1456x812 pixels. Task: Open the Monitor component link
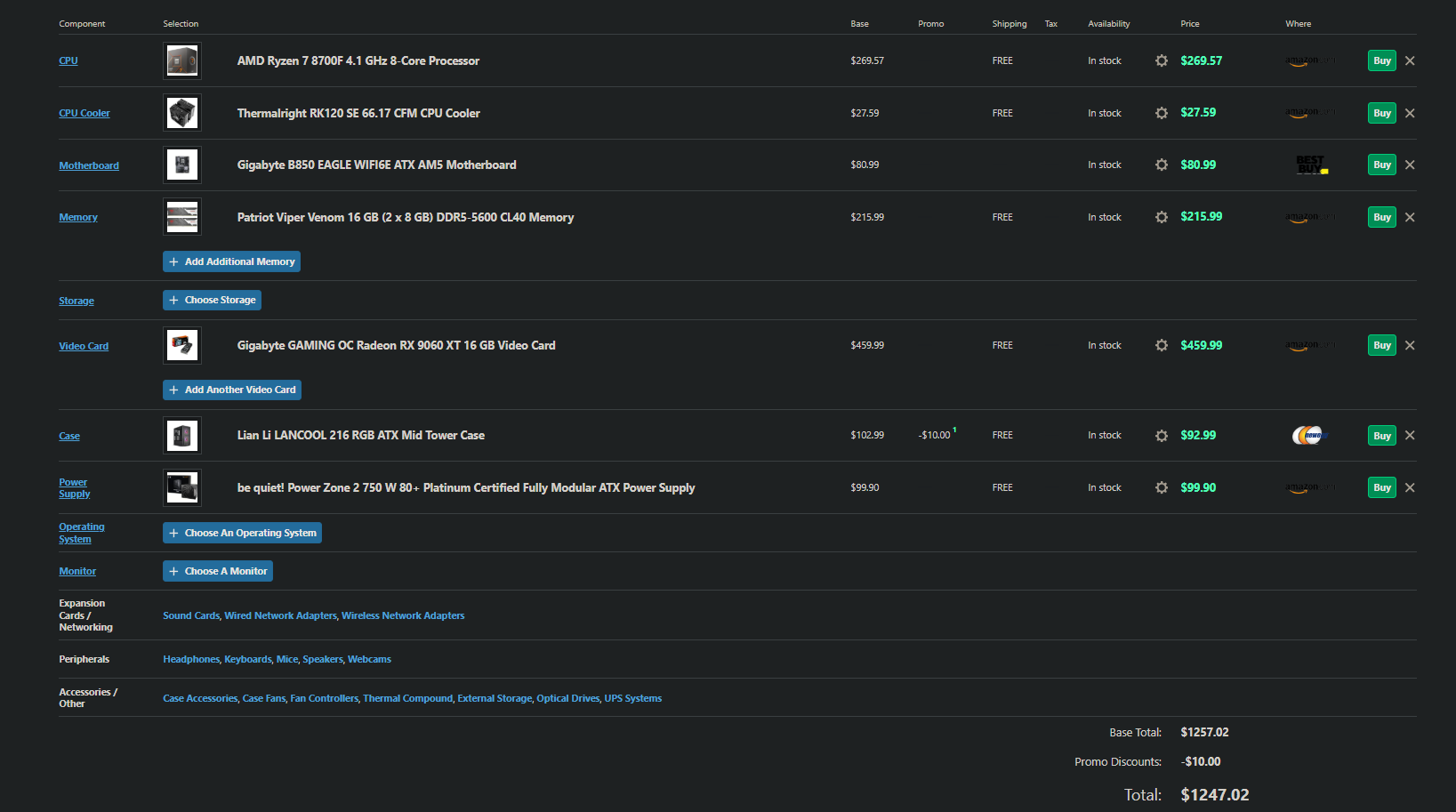coord(77,571)
